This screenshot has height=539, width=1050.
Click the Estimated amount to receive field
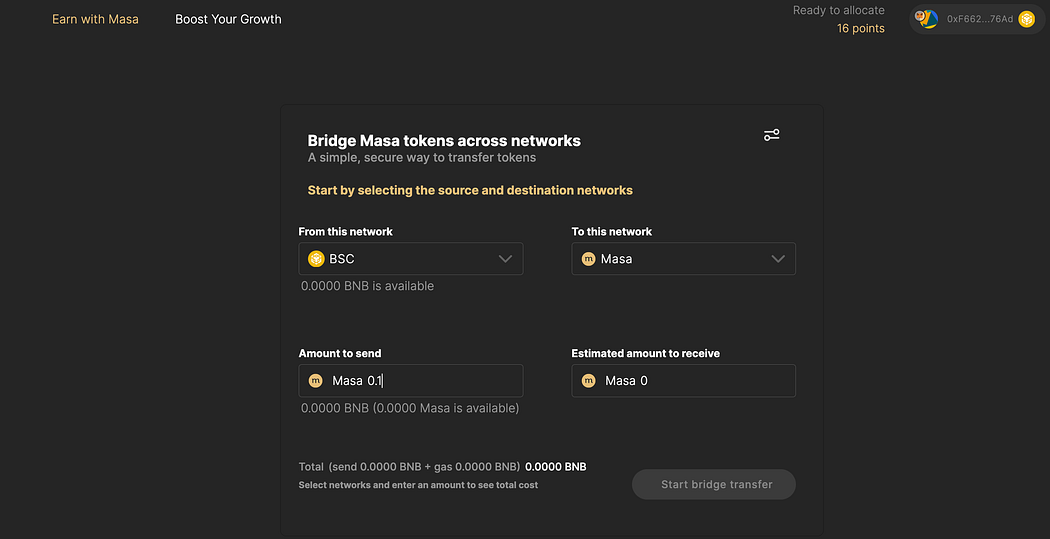coord(700,381)
